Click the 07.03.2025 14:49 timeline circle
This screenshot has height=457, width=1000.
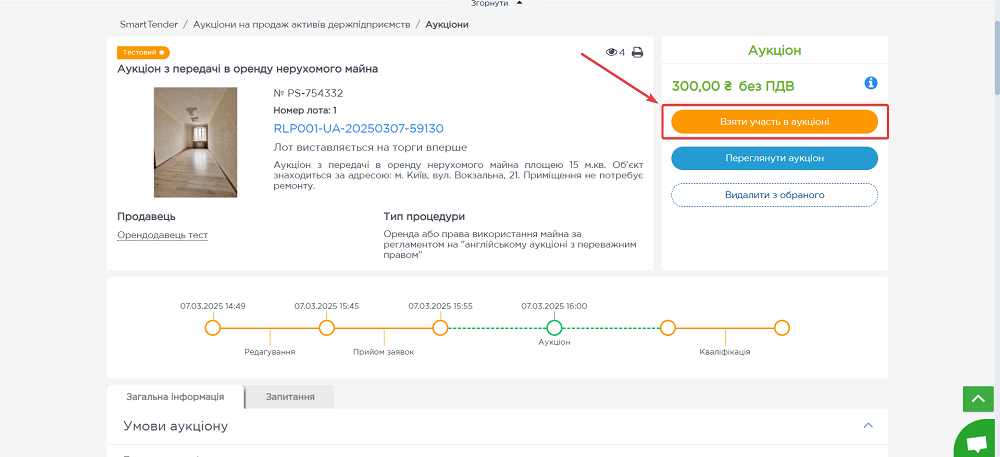(212, 327)
